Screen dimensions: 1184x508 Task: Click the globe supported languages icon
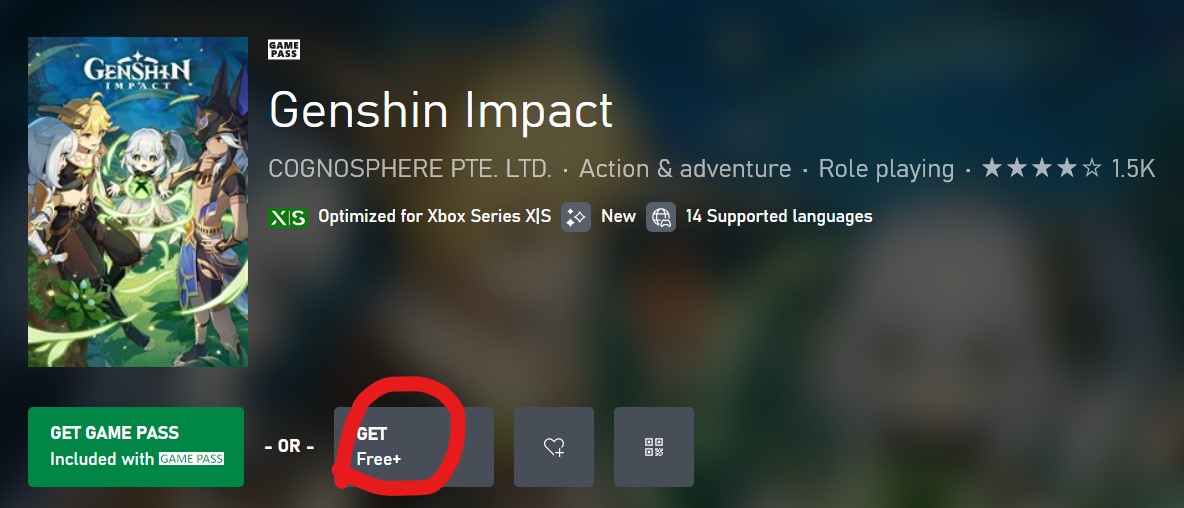coord(661,217)
